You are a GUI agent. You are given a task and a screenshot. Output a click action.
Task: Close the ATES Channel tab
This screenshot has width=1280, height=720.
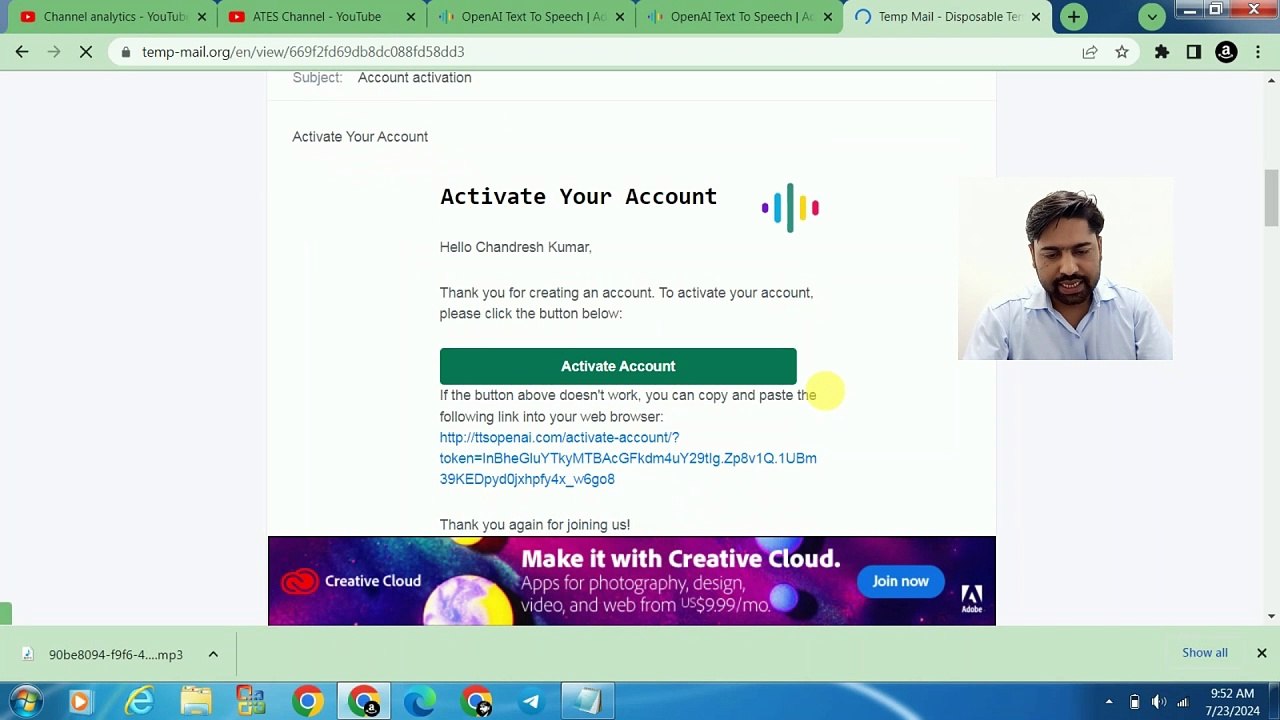click(x=410, y=16)
